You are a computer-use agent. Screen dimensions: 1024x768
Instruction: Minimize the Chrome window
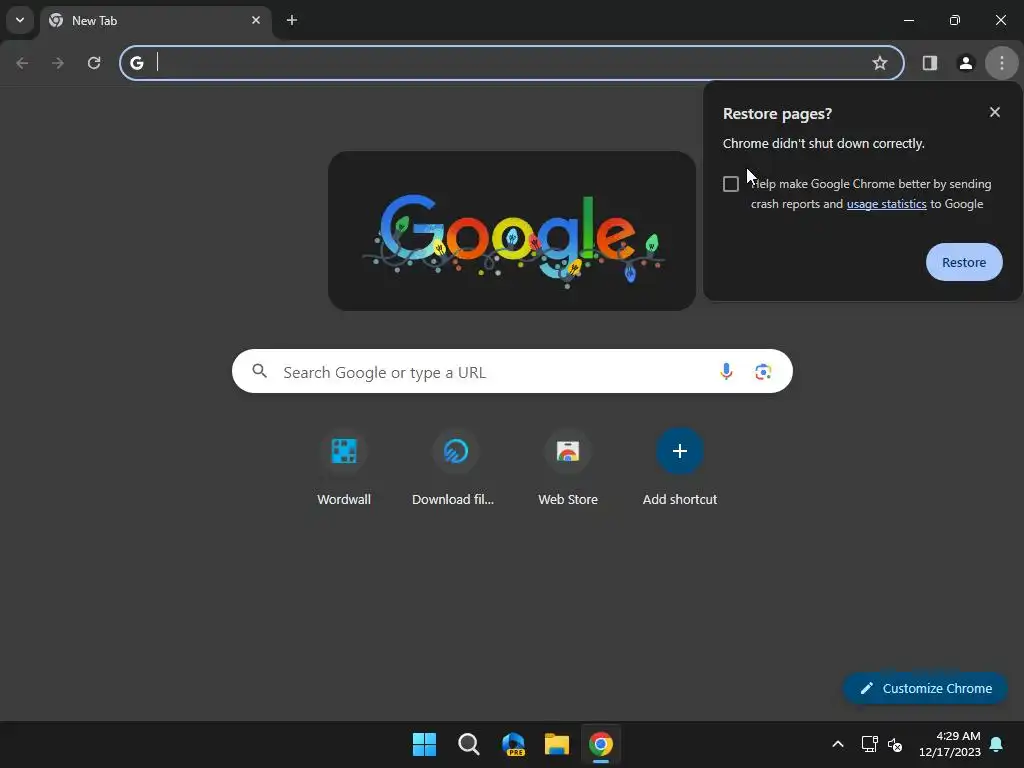[908, 20]
